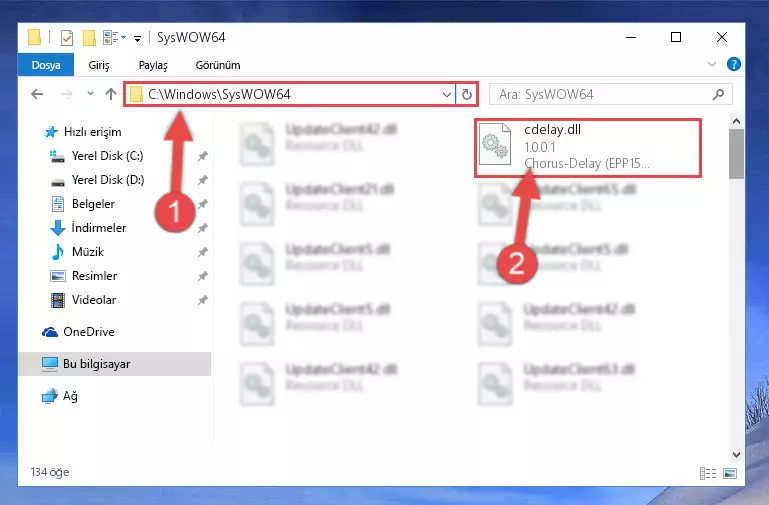Click the Back navigation arrow
Screen dimensions: 769x505
tap(37, 94)
